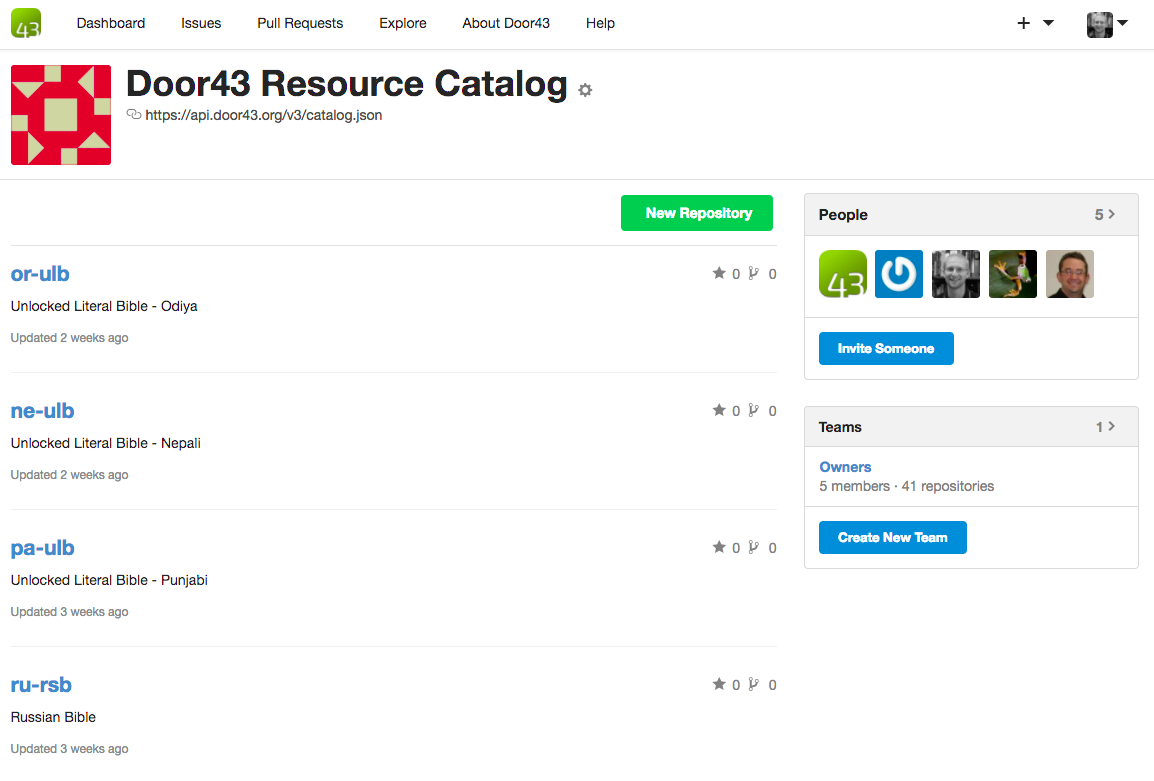Click the fork icon for ru-rsb

click(x=754, y=684)
